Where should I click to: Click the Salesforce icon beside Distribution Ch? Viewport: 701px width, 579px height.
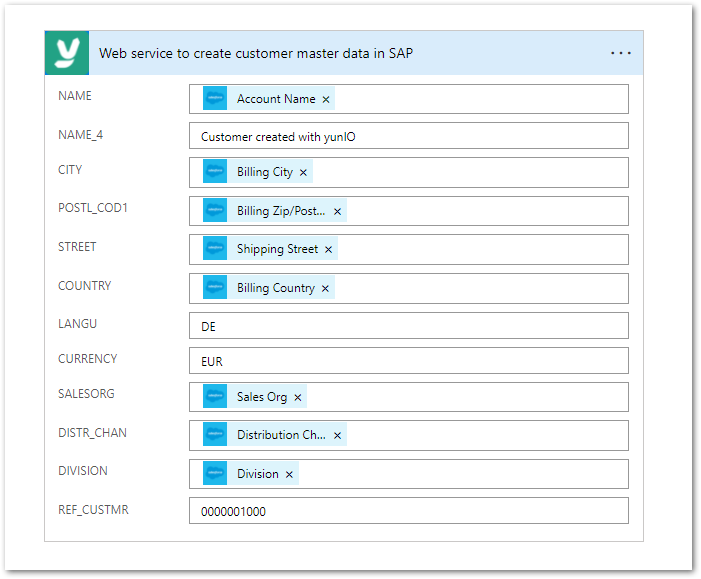(215, 435)
